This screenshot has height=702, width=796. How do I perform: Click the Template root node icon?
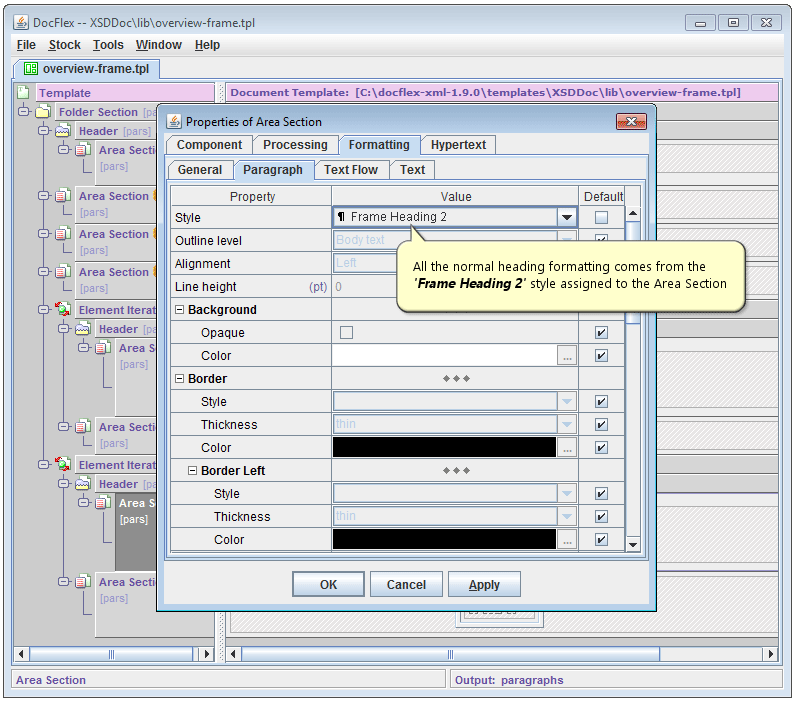[x=24, y=92]
